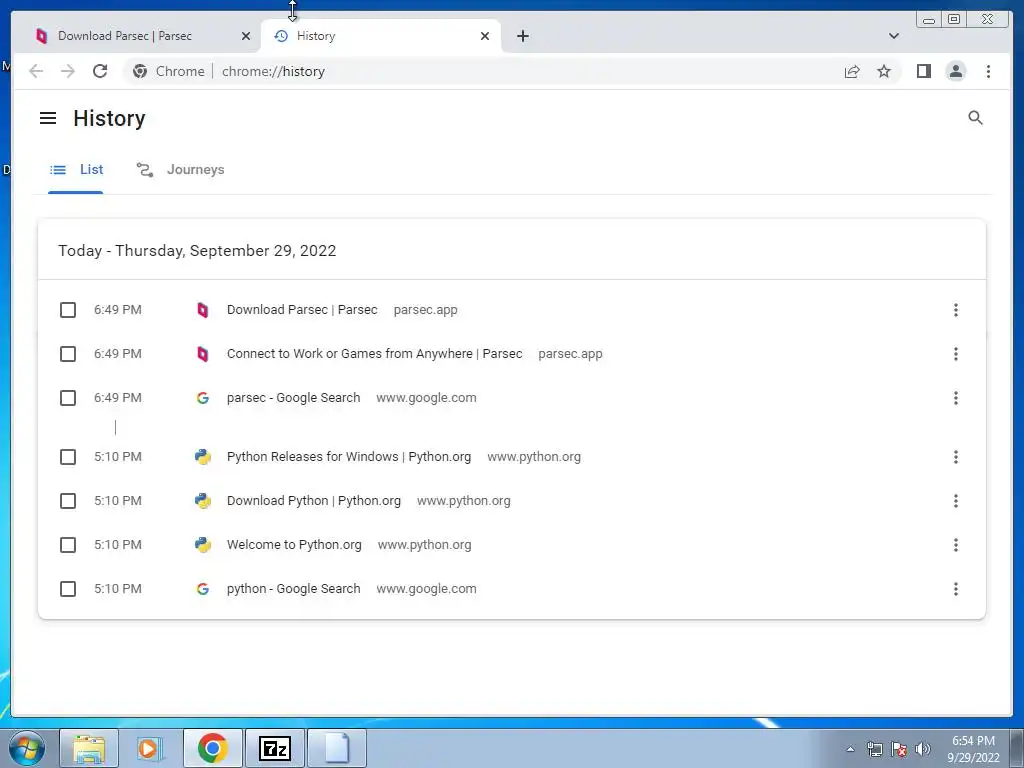Click the Python favicon beside Welcome to Python.org

click(202, 545)
